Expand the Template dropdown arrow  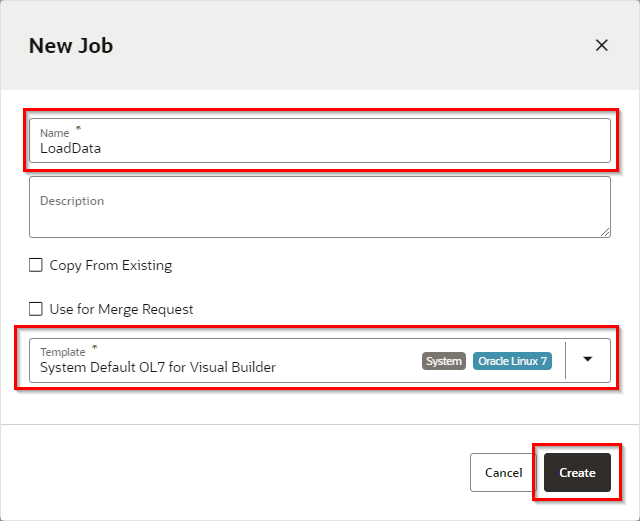point(588,361)
